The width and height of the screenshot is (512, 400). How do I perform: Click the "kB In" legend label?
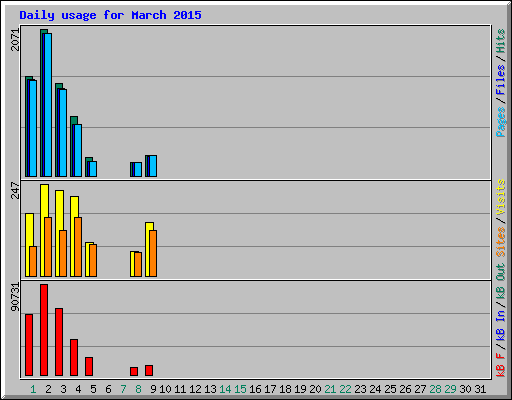[x=500, y=325]
